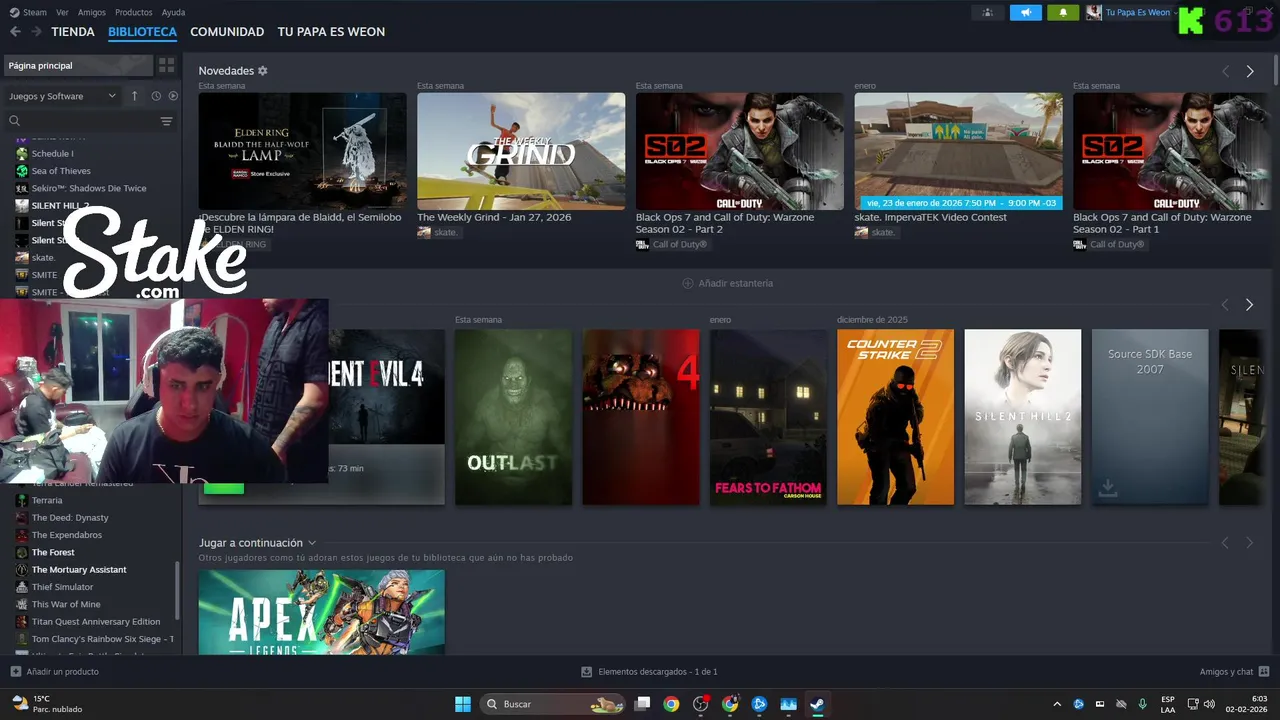
Task: Open the friends group icon in top bar
Action: click(988, 13)
